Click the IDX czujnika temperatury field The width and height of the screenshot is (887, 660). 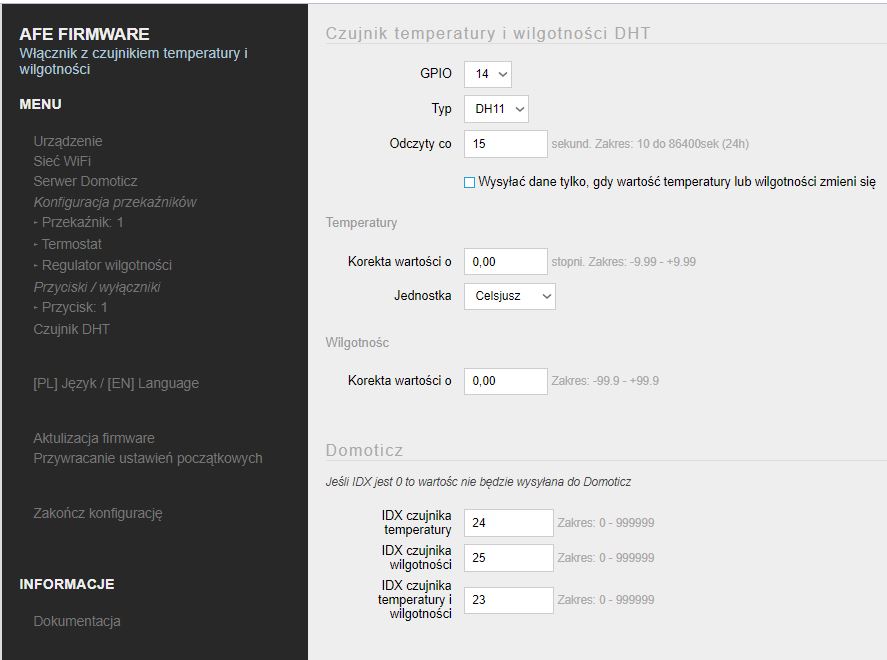point(509,523)
